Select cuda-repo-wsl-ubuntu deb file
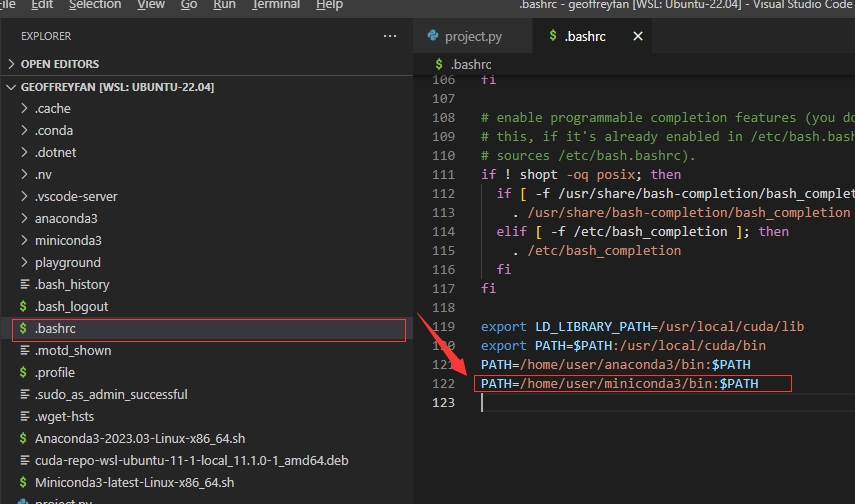 (190, 460)
